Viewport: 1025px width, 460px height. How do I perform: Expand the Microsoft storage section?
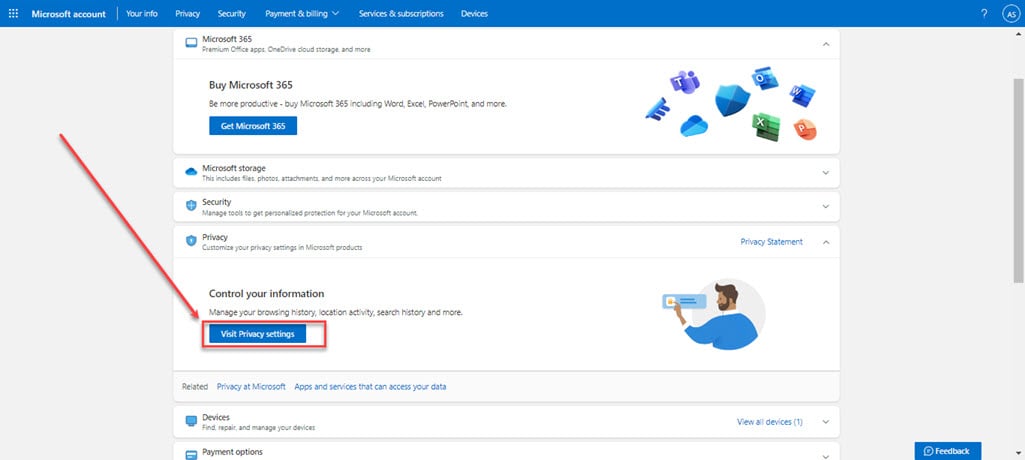pos(826,173)
